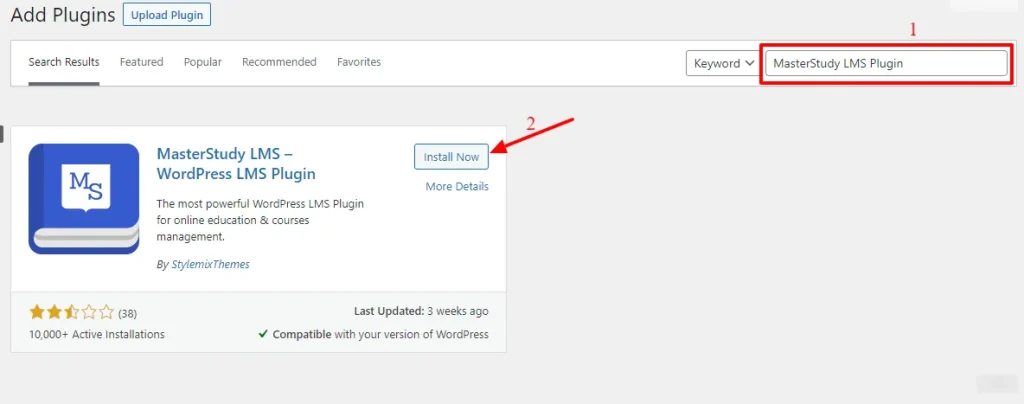Viewport: 1024px width, 404px height.
Task: Select the (38) ratings count
Action: tap(127, 313)
